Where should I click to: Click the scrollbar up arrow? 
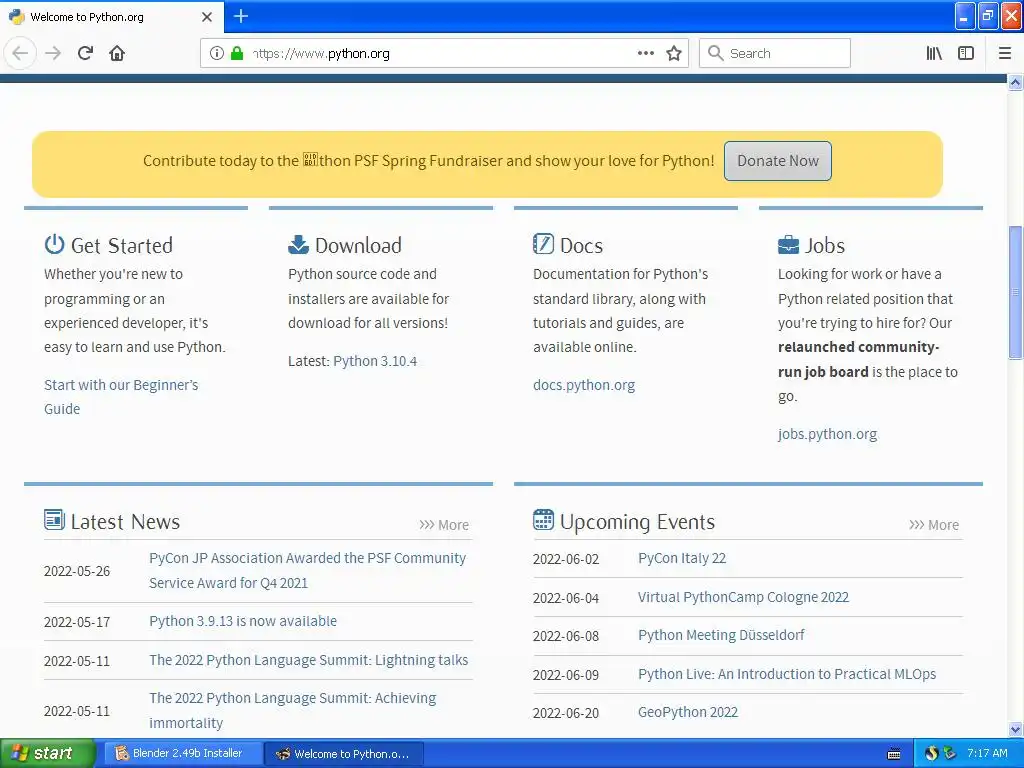(x=1016, y=82)
